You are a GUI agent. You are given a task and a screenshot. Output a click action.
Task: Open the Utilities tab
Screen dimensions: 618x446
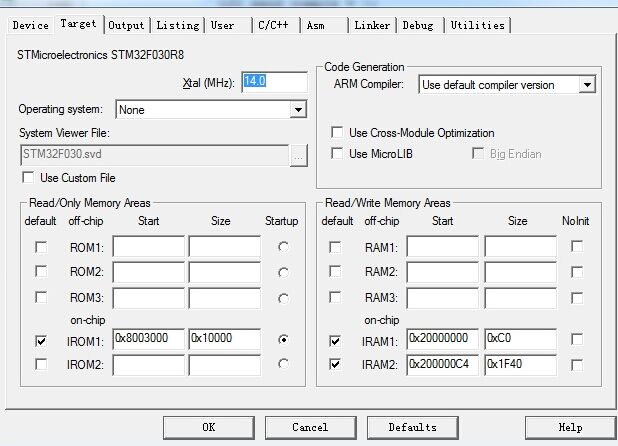click(478, 25)
